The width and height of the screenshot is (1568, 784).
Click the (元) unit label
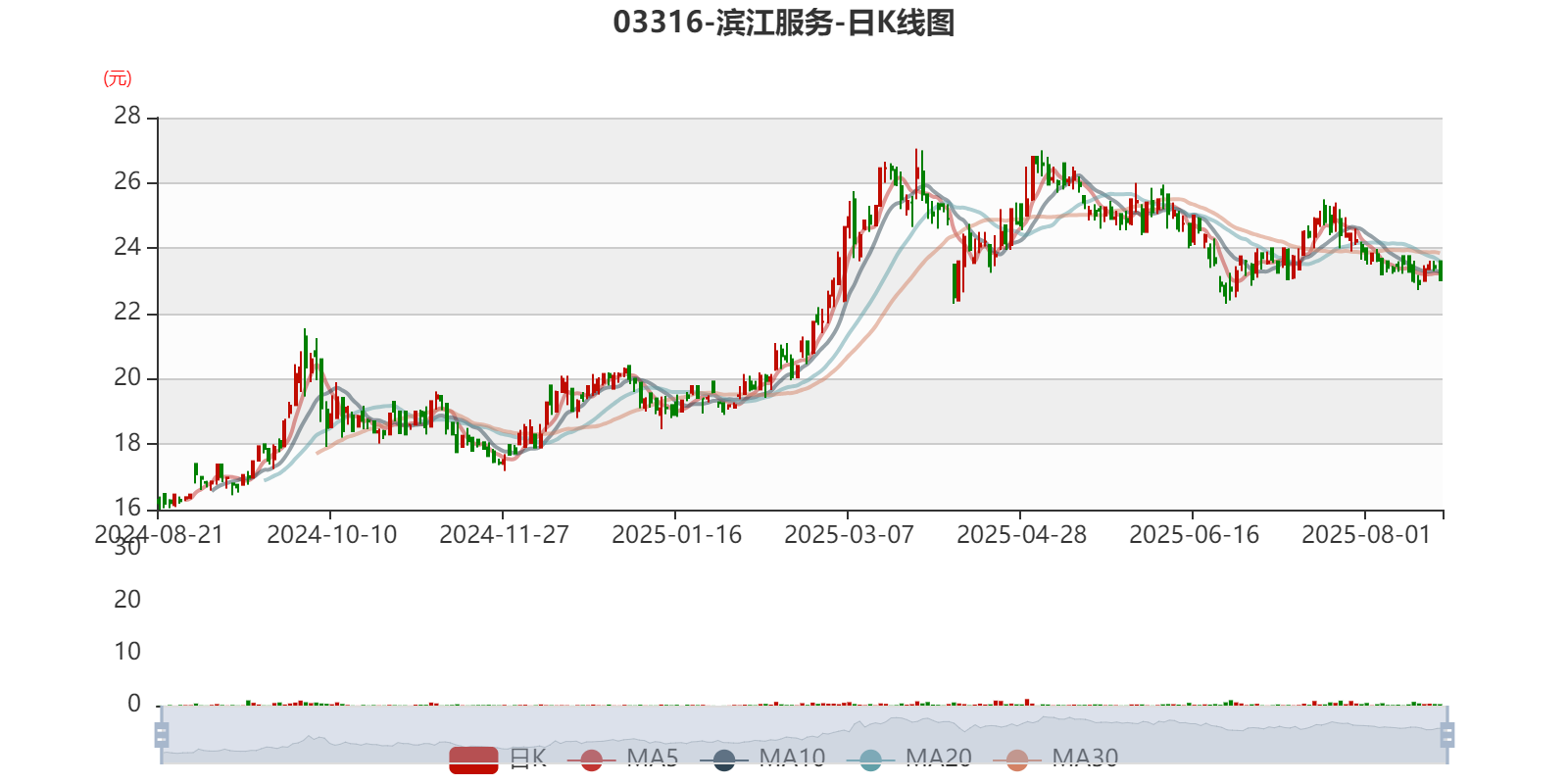[x=118, y=78]
